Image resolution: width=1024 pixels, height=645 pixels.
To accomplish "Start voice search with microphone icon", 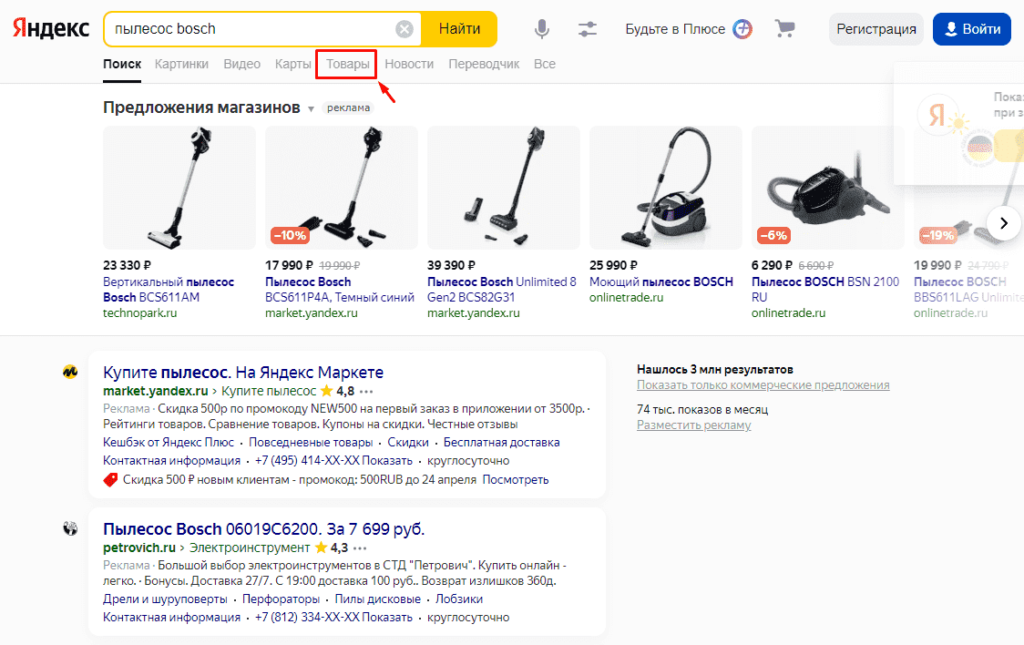I will pyautogui.click(x=541, y=29).
